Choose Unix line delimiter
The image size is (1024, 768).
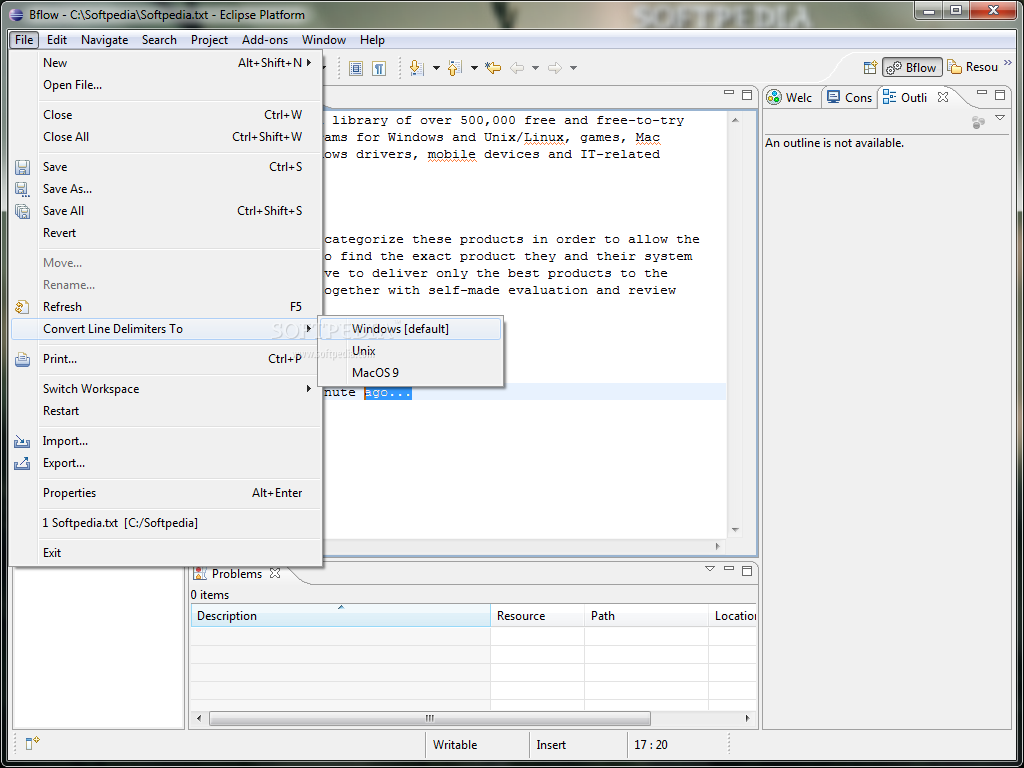409,351
